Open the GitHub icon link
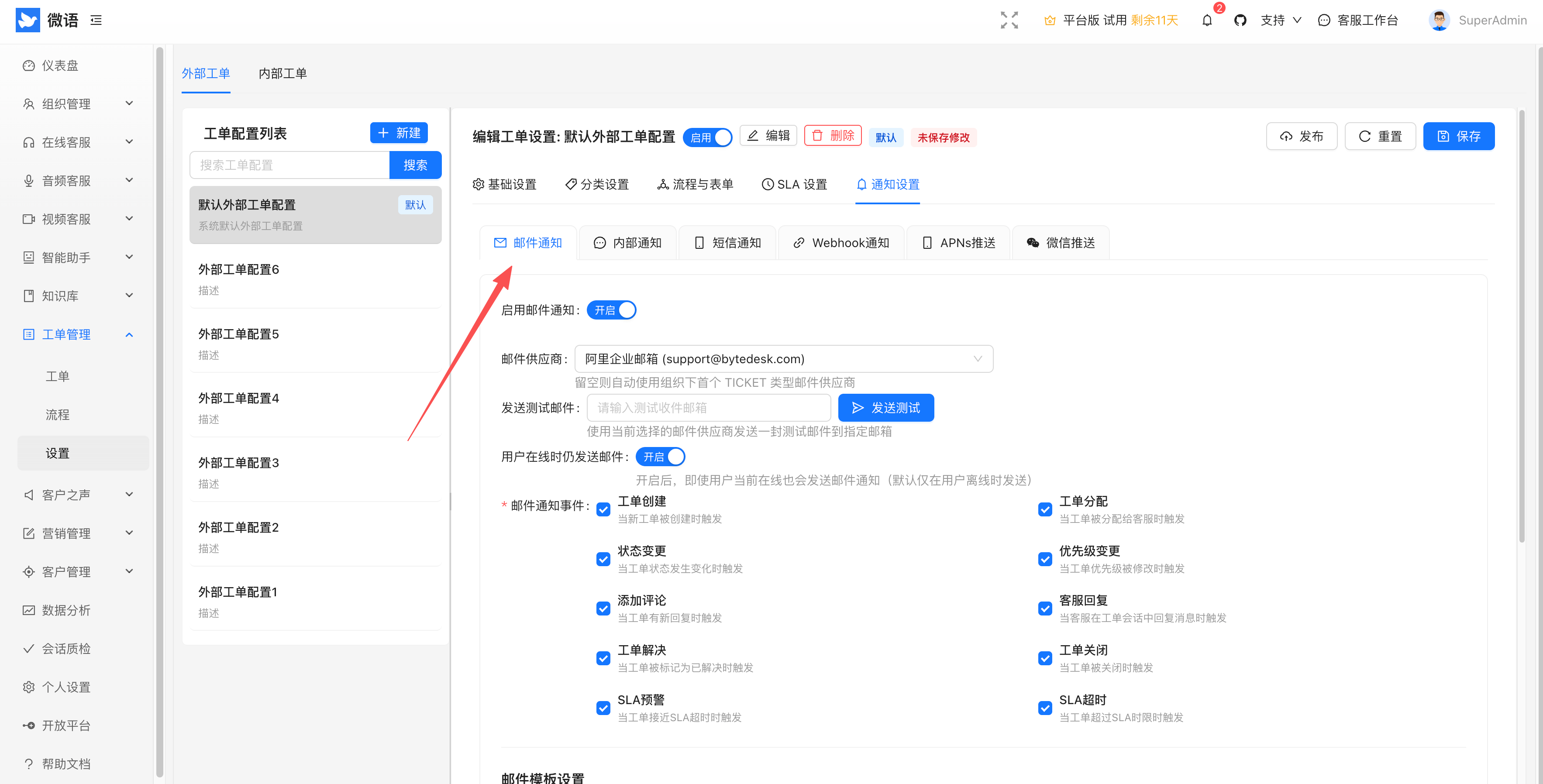The height and width of the screenshot is (784, 1543). (x=1240, y=21)
